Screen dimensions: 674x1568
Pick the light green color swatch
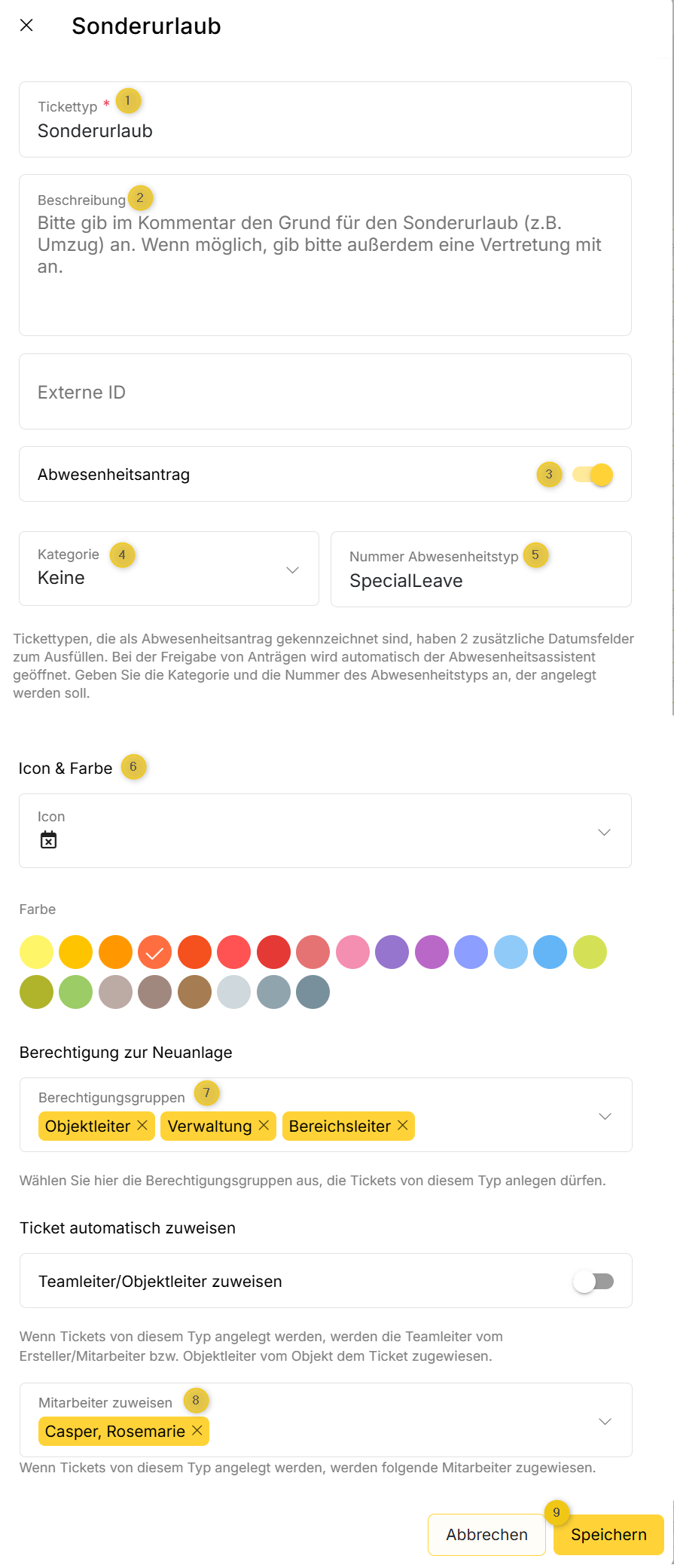click(76, 992)
